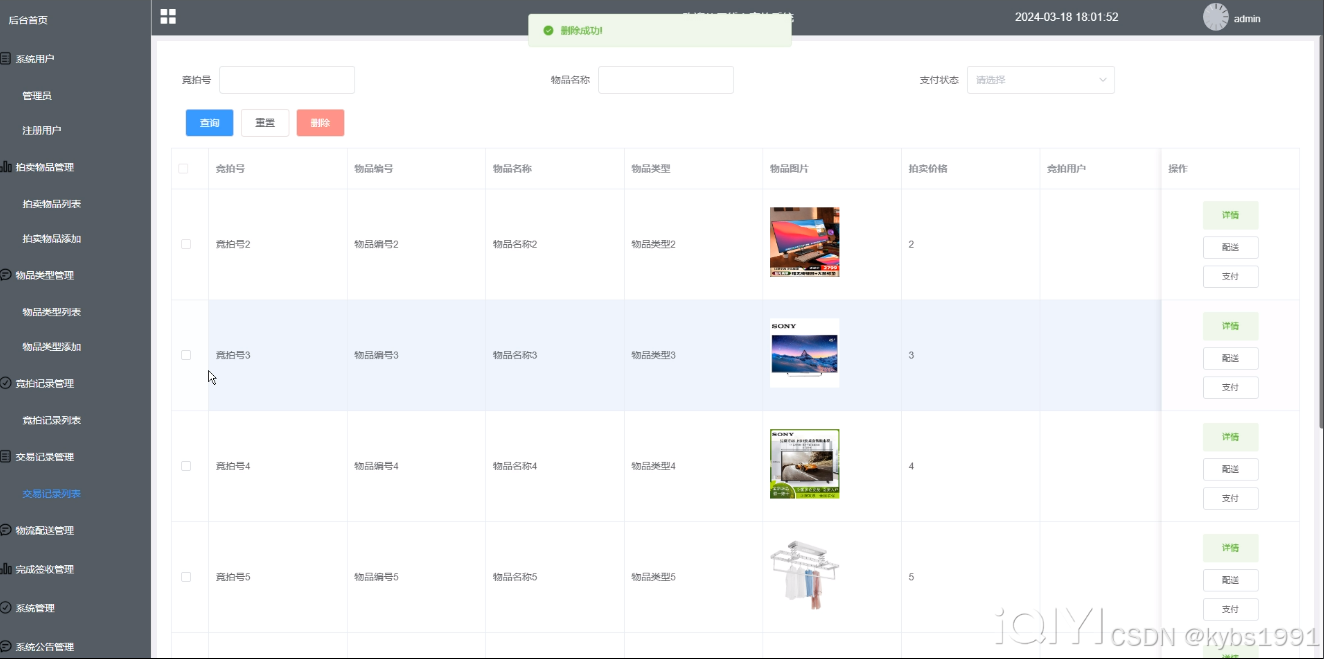
Task: Click the 竞拍记录管理 check-circle icon
Action: (x=6, y=383)
